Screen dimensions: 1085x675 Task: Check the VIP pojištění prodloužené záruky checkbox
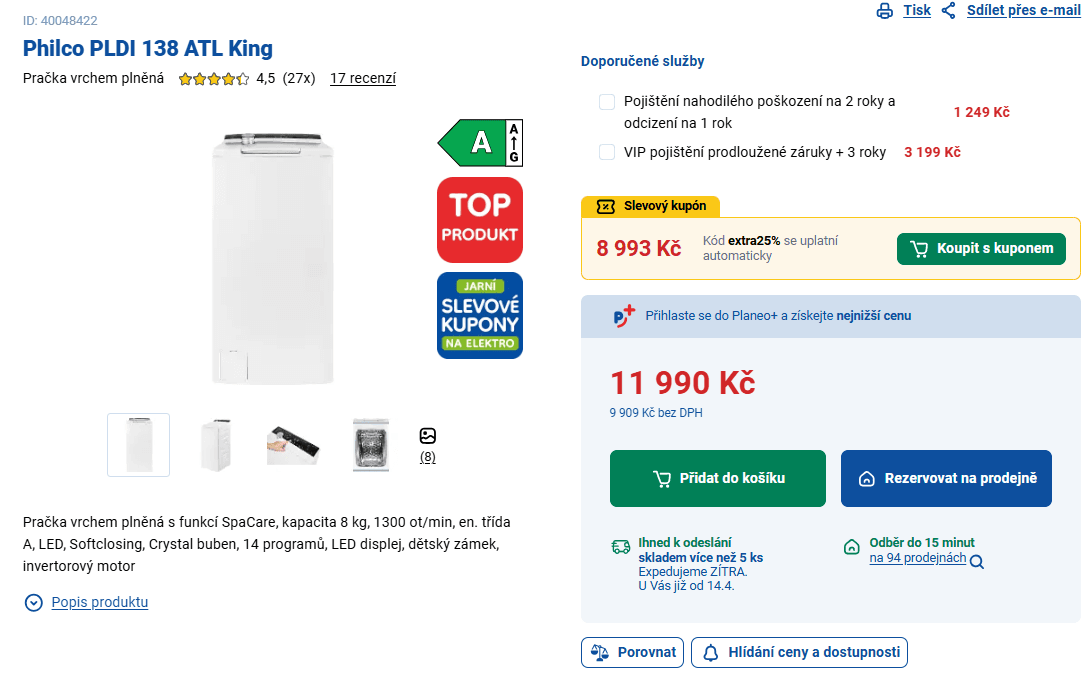point(606,152)
